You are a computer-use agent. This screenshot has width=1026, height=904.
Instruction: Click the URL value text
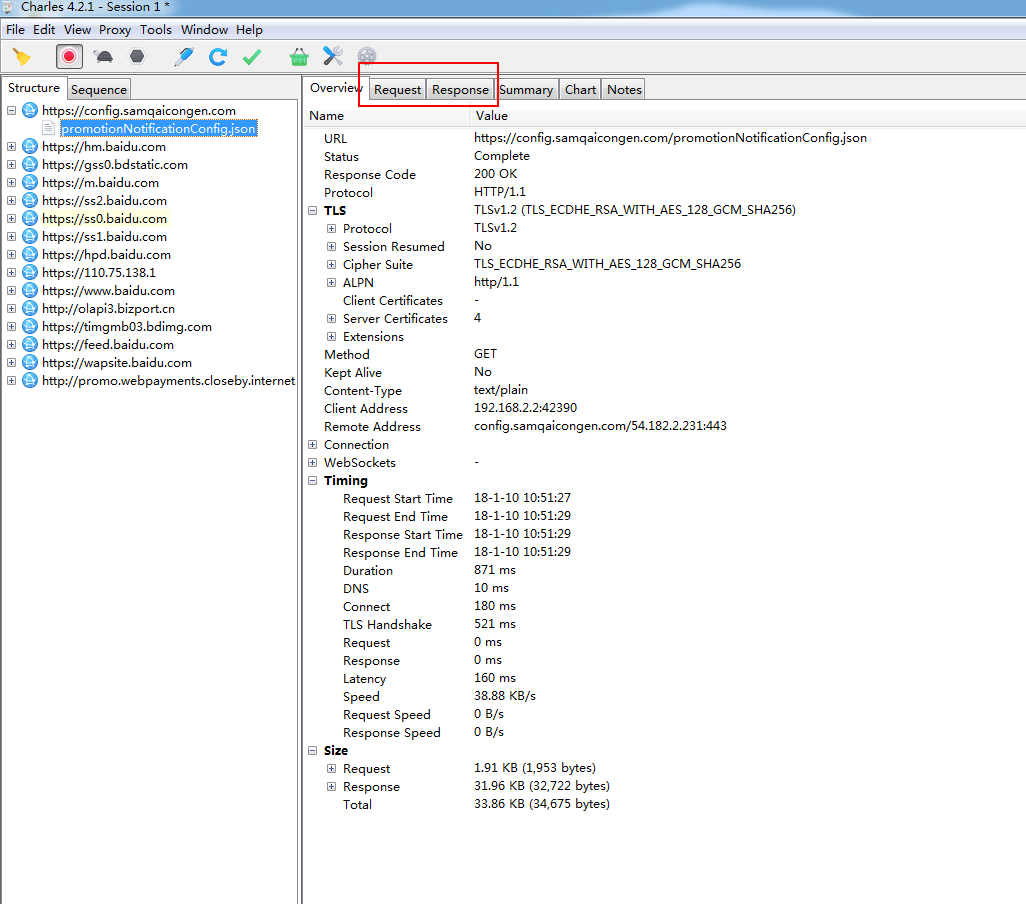click(670, 138)
